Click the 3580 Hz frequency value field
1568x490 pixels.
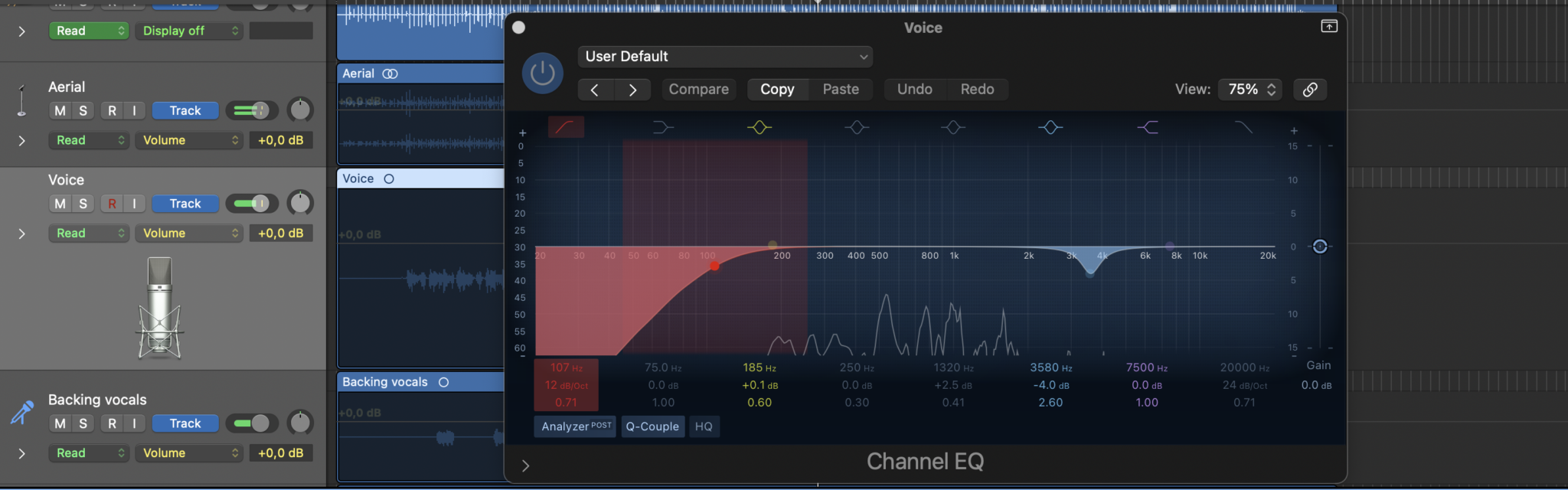[x=1050, y=367]
